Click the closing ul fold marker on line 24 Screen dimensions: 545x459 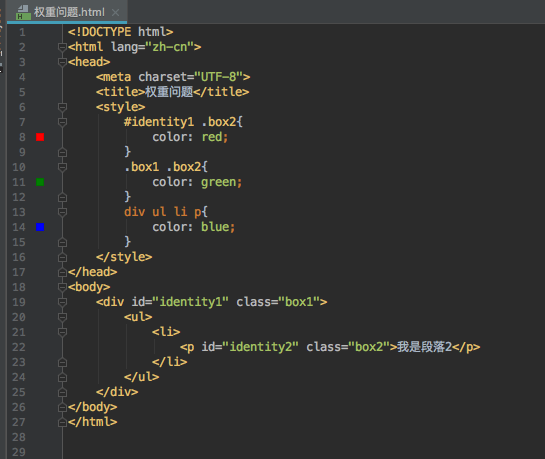tap(62, 377)
